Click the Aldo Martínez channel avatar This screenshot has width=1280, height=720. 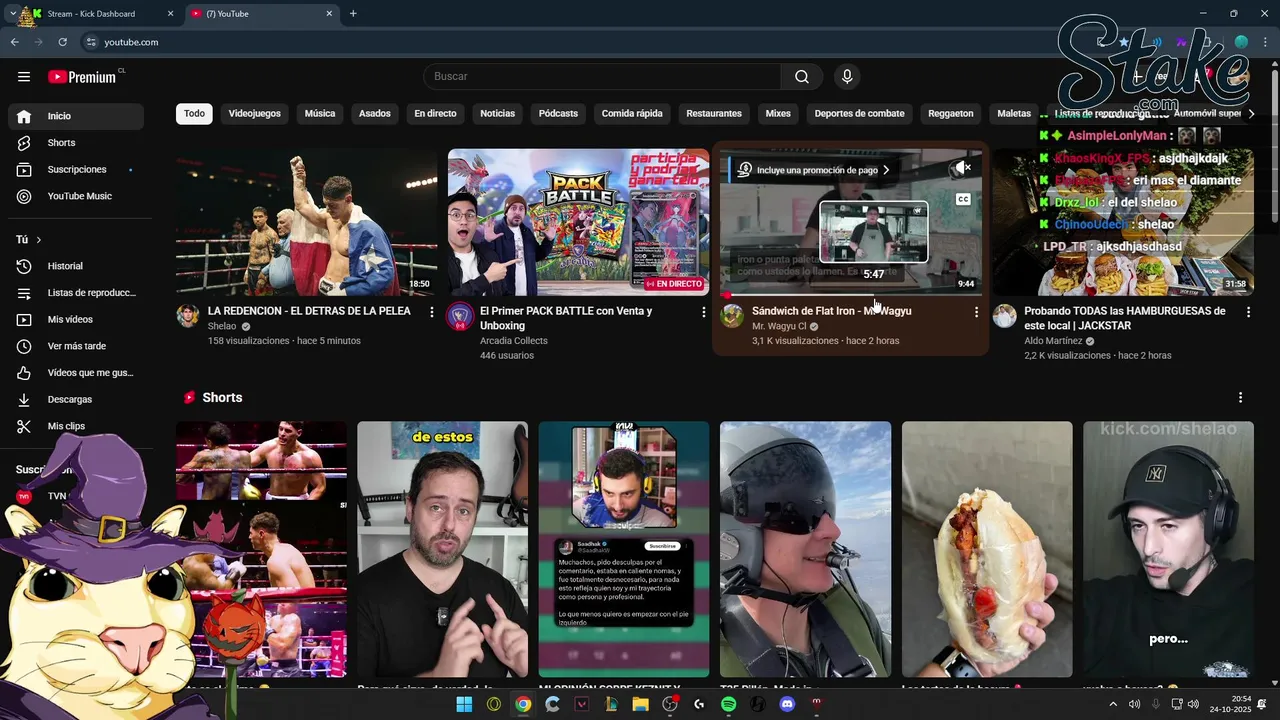[1004, 316]
